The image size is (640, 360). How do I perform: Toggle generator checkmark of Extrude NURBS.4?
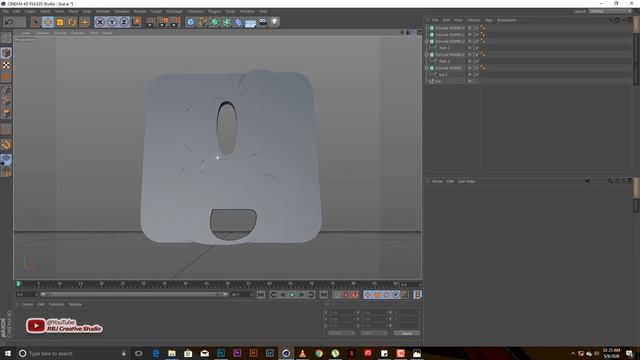click(x=476, y=28)
